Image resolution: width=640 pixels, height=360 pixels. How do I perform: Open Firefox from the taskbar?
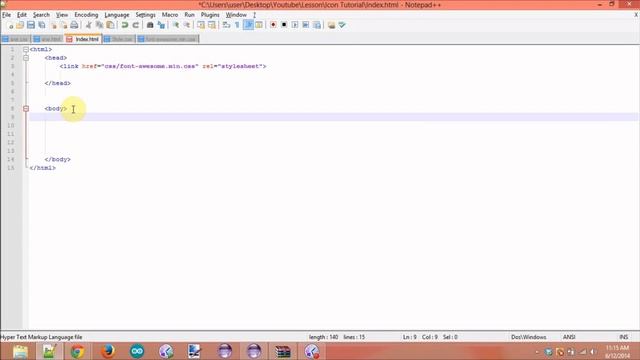[108, 351]
